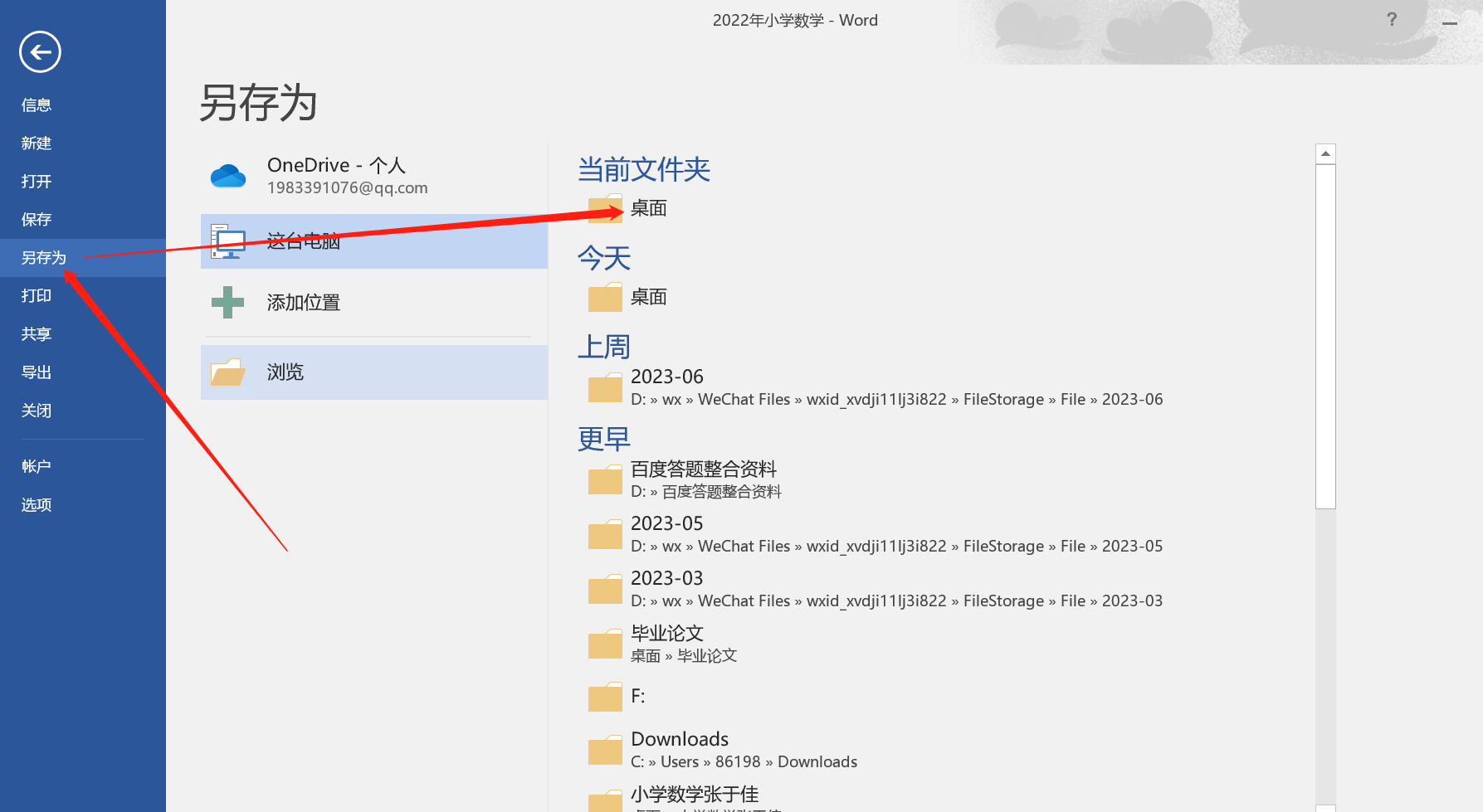1483x812 pixels.
Task: Open the 2023-05 recent folder
Action: (x=667, y=523)
